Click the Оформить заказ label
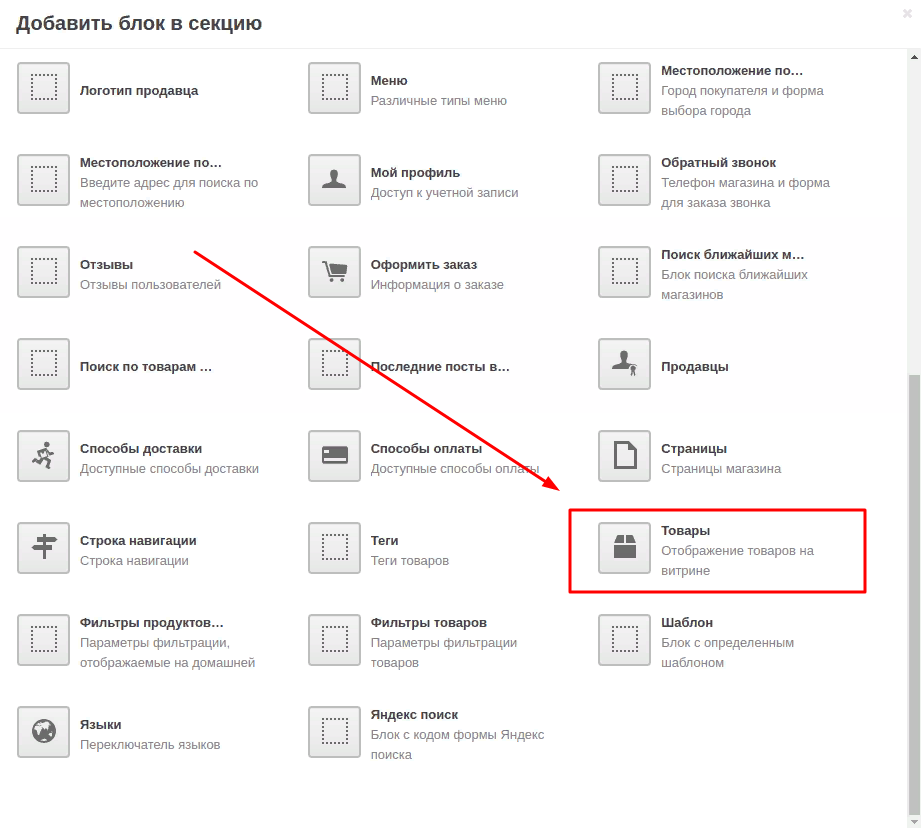Screen dimensions: 921x828 (423, 265)
